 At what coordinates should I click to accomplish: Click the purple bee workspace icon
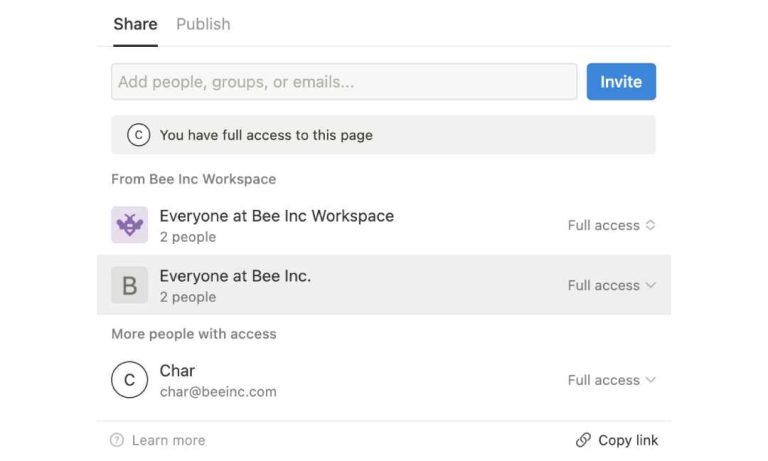pos(129,225)
